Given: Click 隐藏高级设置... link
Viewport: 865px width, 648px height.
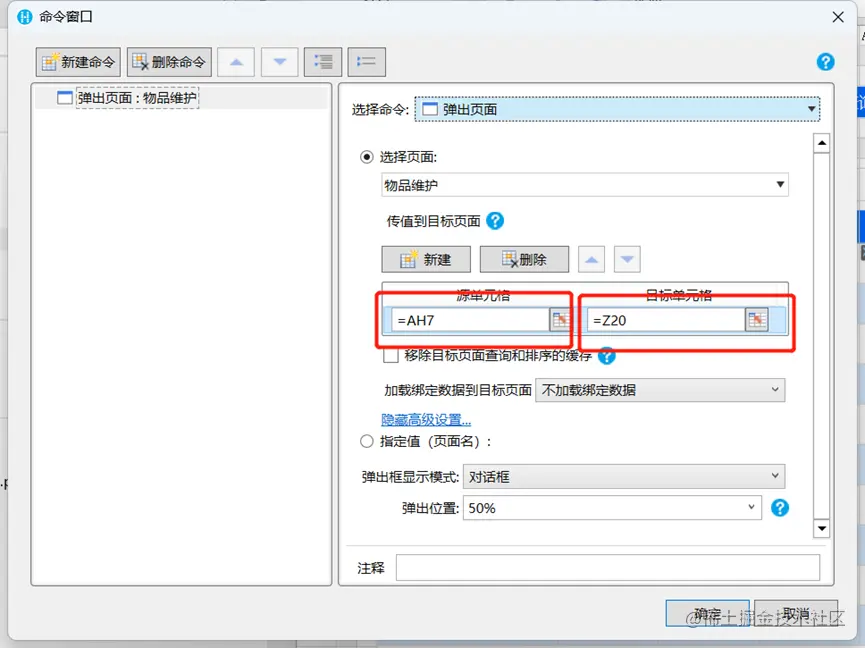Looking at the screenshot, I should pyautogui.click(x=426, y=420).
